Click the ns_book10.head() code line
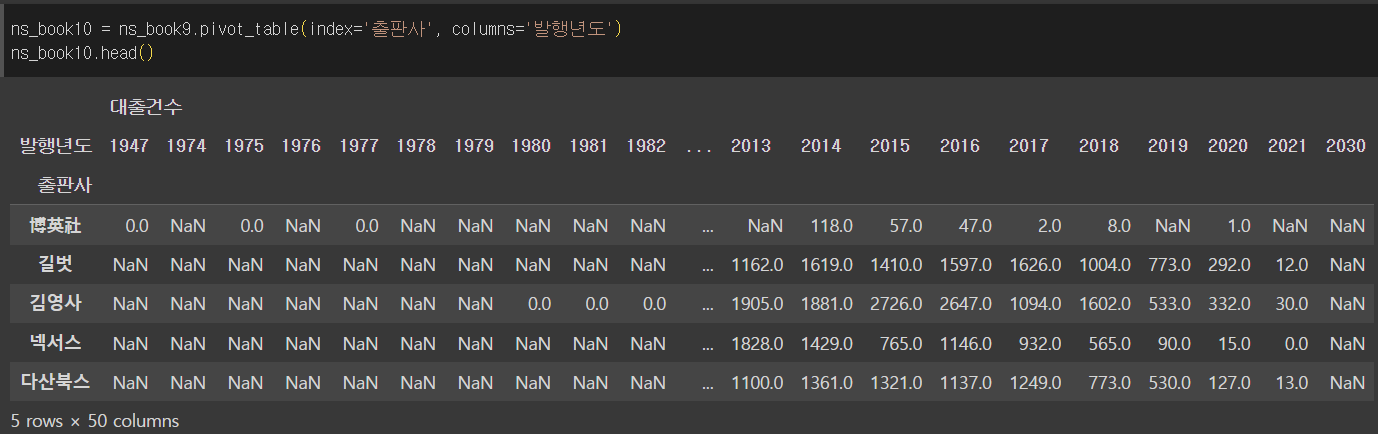The height and width of the screenshot is (434, 1378). coord(82,53)
